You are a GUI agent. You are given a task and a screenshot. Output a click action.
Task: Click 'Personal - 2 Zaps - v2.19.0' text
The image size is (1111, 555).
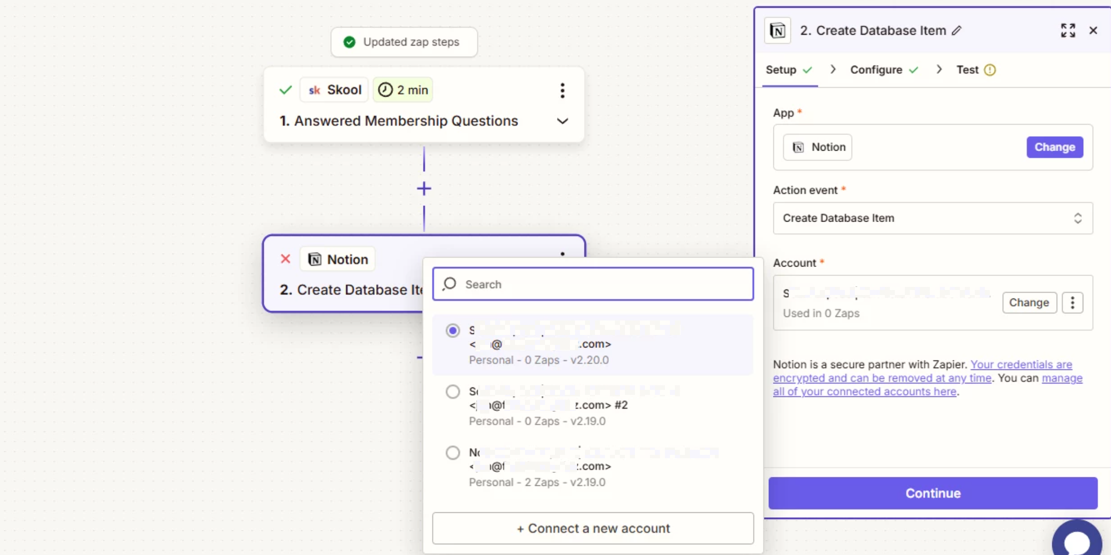pos(537,482)
